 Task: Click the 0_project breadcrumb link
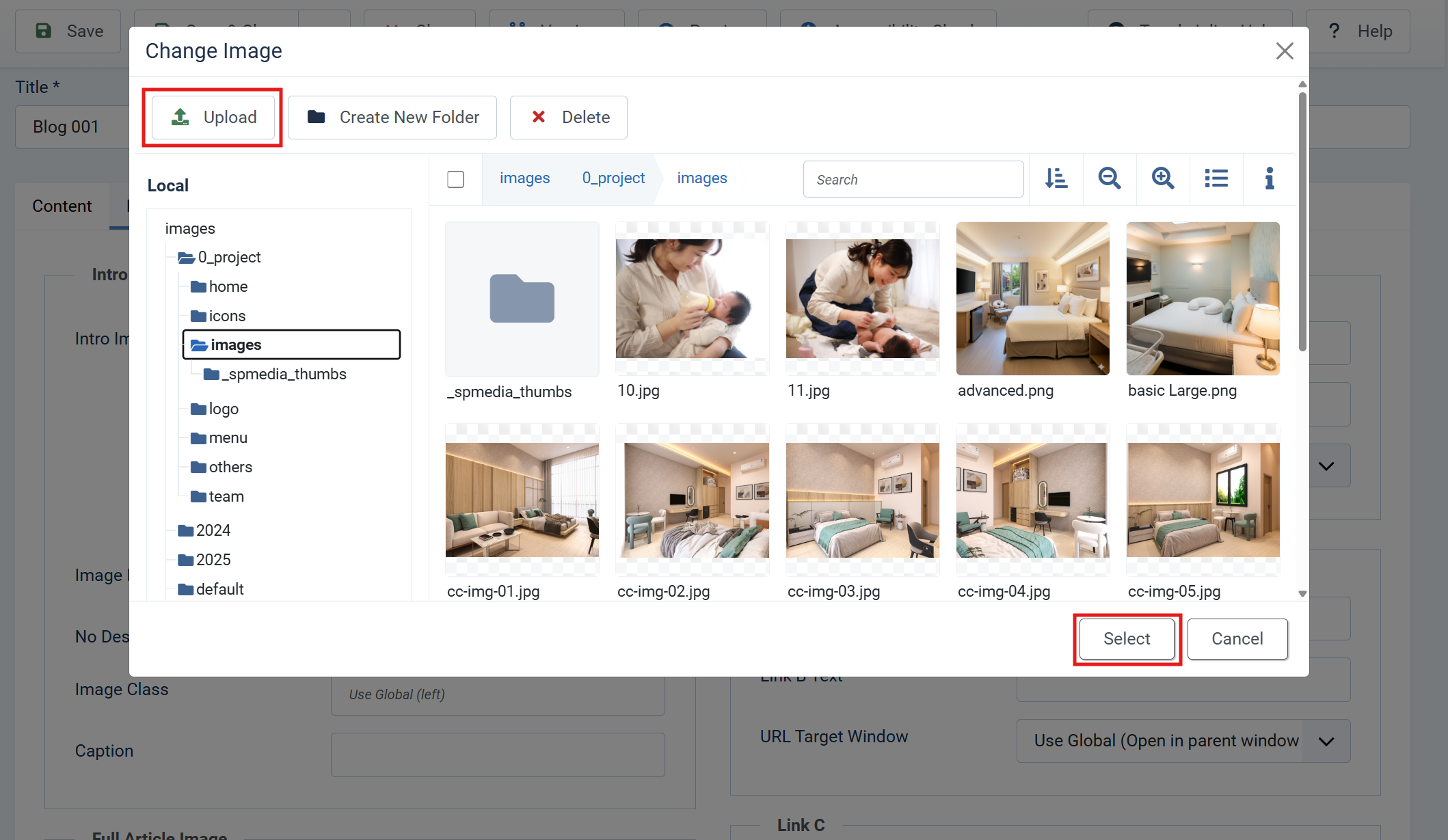(613, 178)
